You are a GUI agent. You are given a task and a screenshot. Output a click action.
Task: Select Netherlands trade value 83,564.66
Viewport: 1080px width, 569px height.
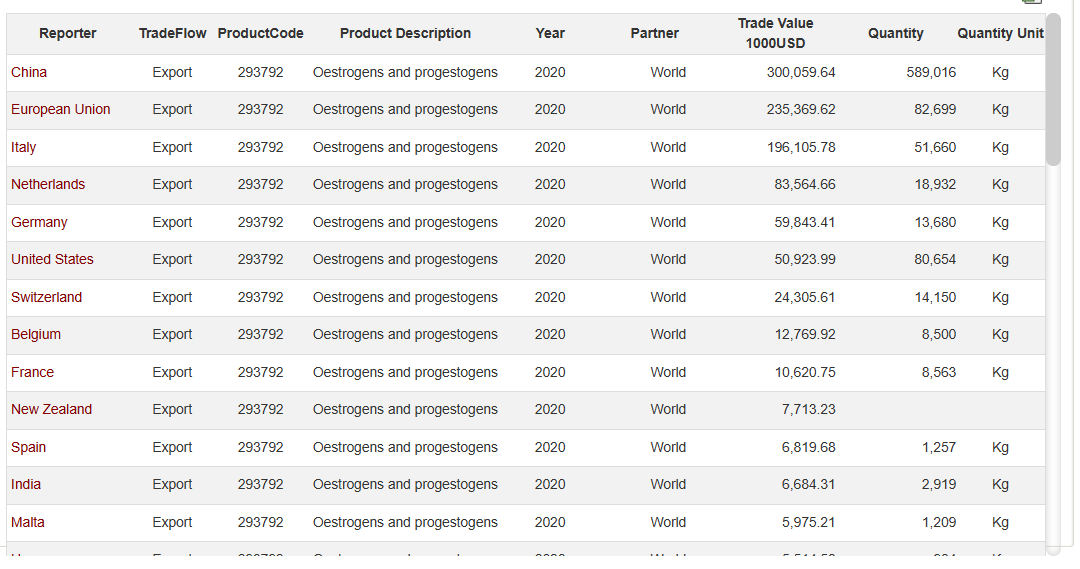[804, 185]
